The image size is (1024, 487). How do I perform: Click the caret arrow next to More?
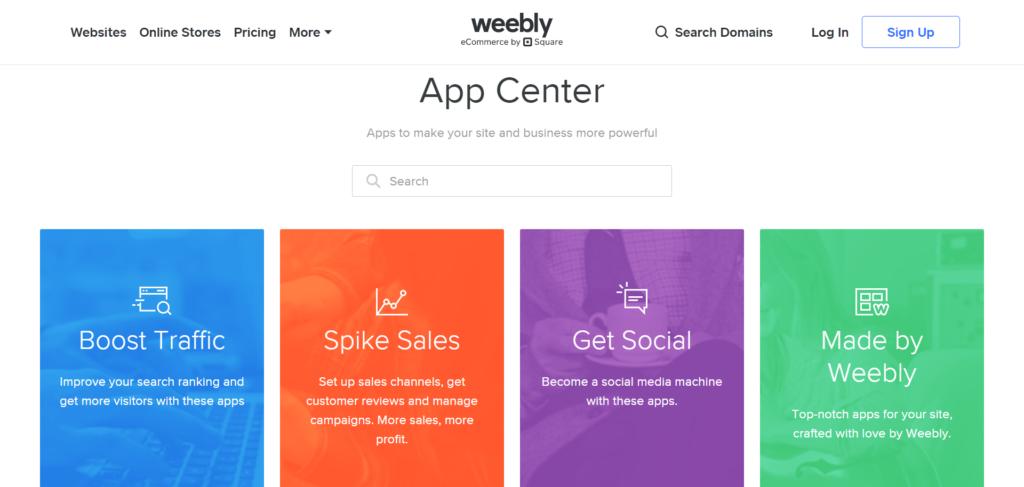tap(328, 32)
